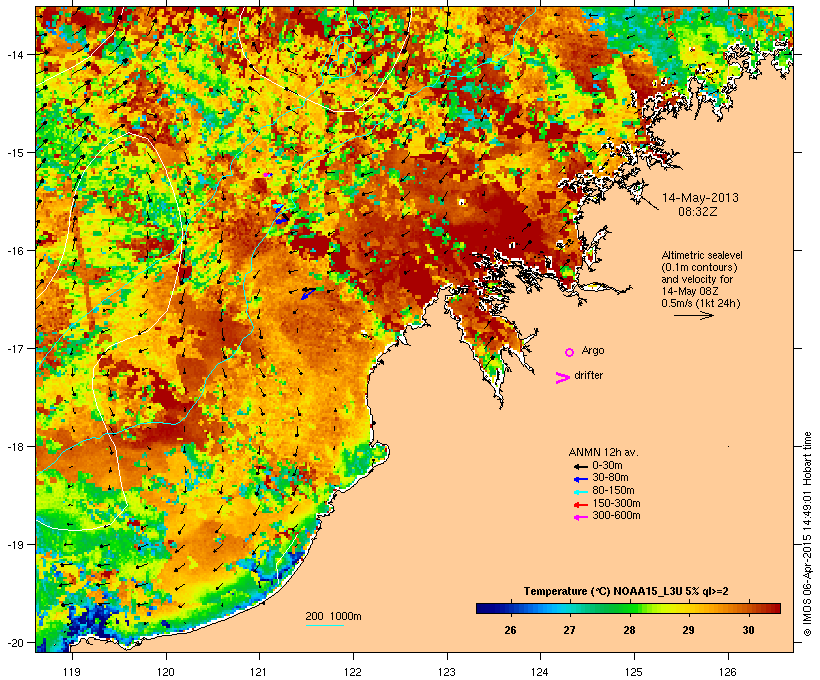
Task: Click the cyan 80-150m legend arrow
Action: coord(580,492)
